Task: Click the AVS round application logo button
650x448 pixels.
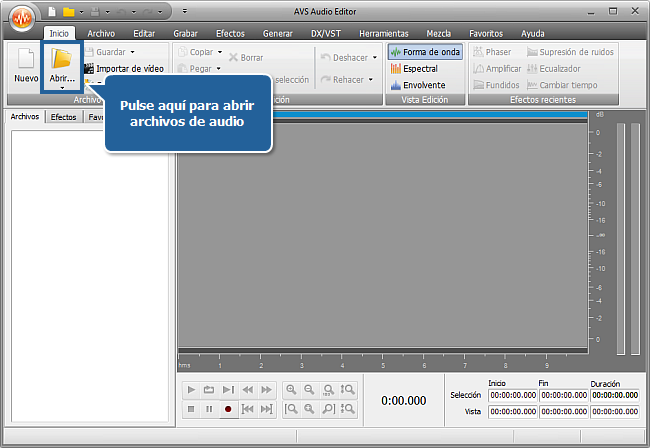Action: pos(20,20)
